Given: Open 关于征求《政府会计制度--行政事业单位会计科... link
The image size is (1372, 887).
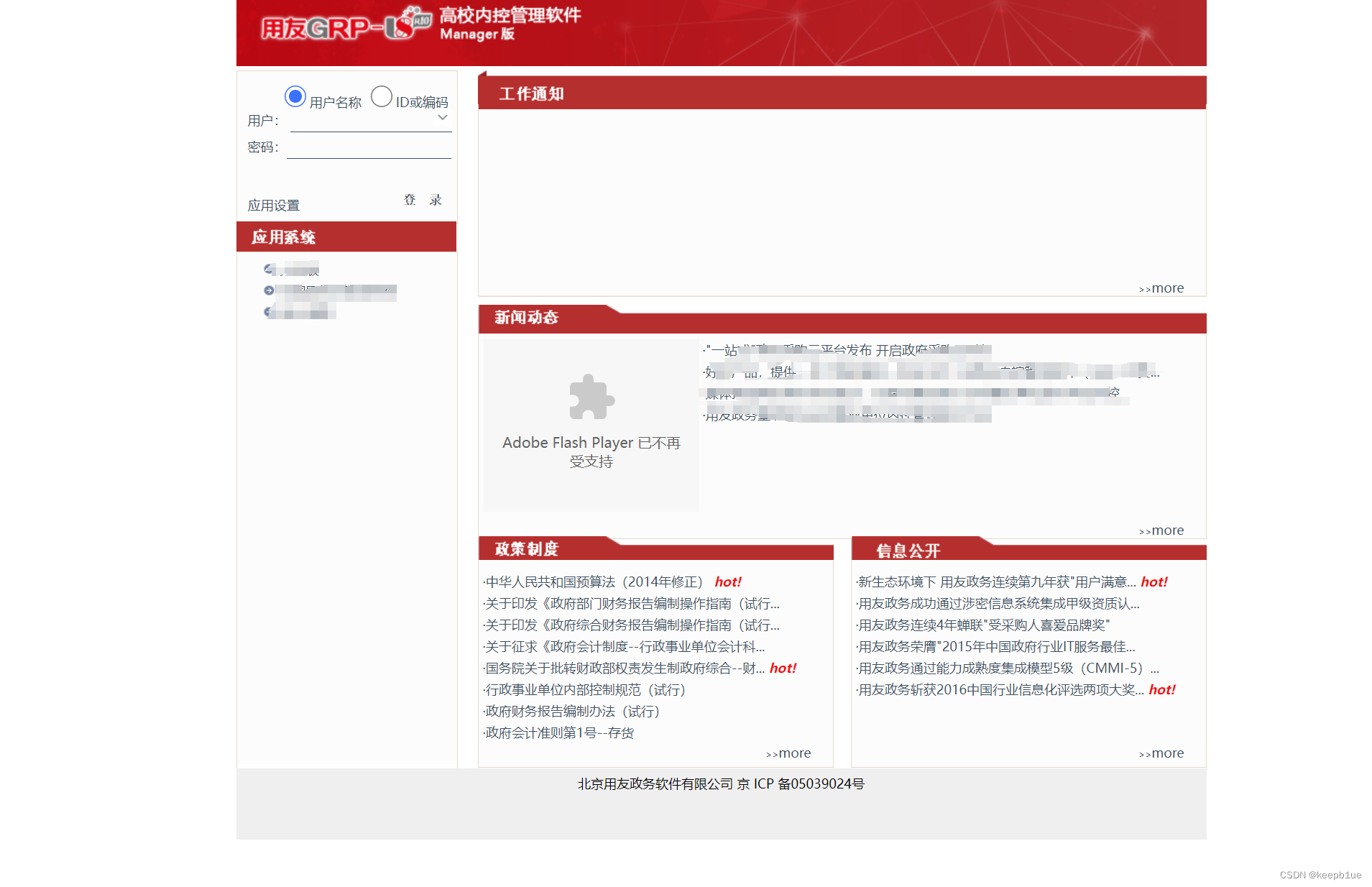Looking at the screenshot, I should coord(625,647).
